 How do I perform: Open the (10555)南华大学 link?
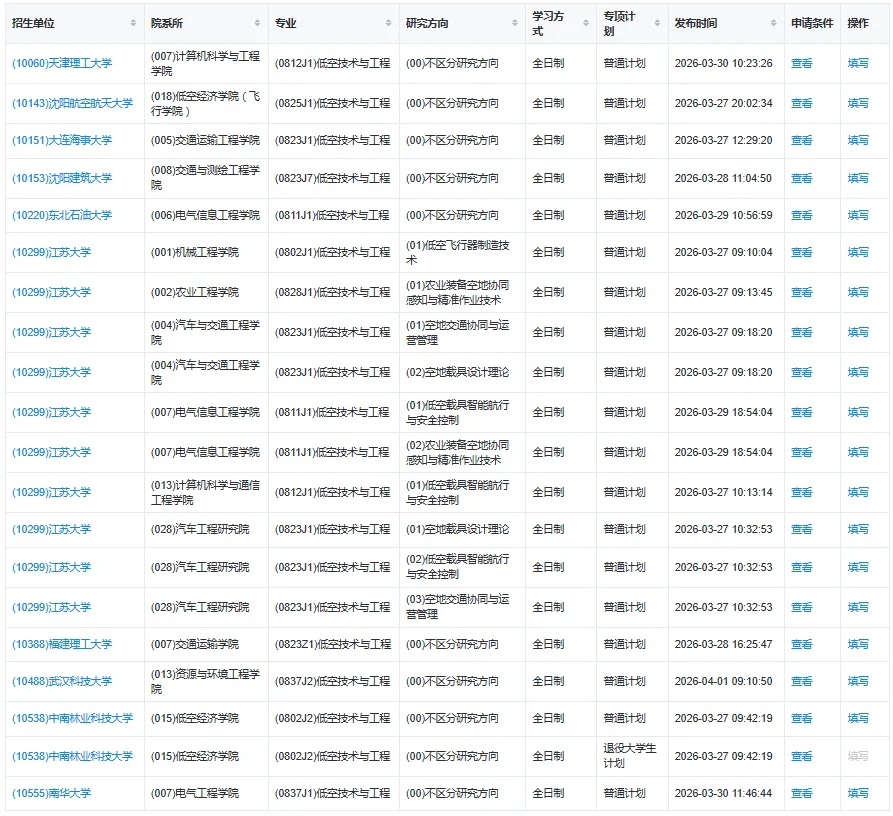(52, 793)
